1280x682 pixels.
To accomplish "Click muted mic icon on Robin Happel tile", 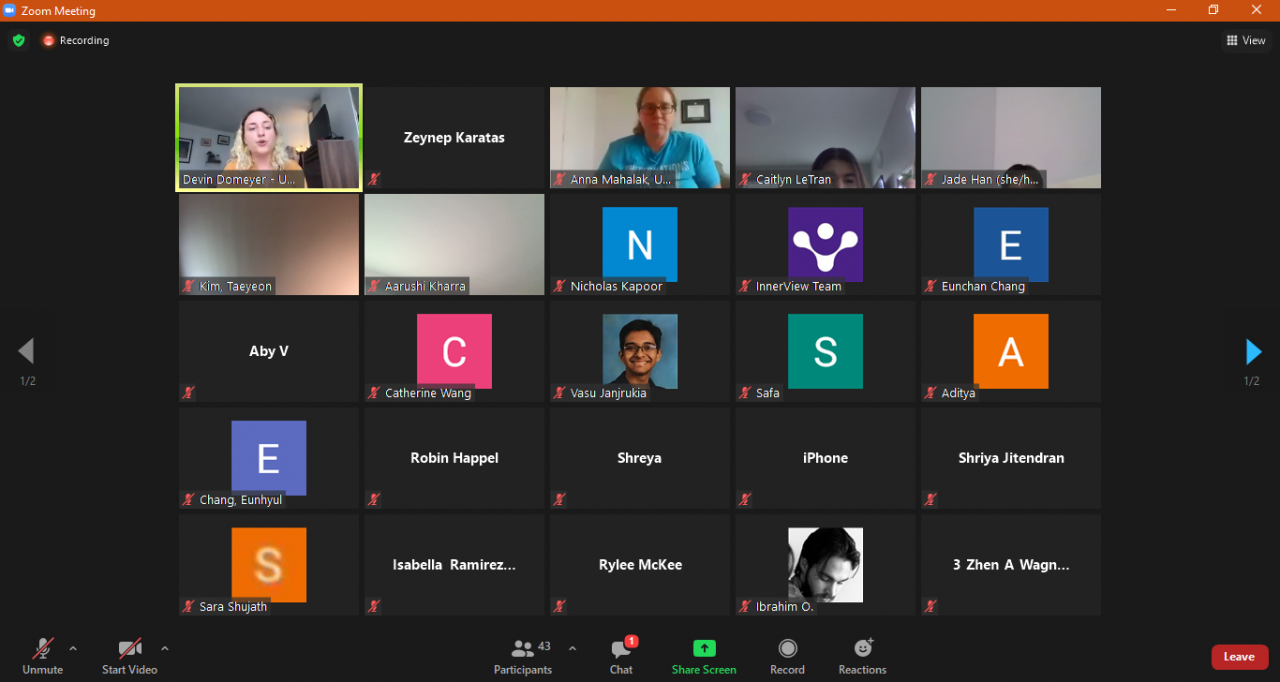I will point(374,500).
